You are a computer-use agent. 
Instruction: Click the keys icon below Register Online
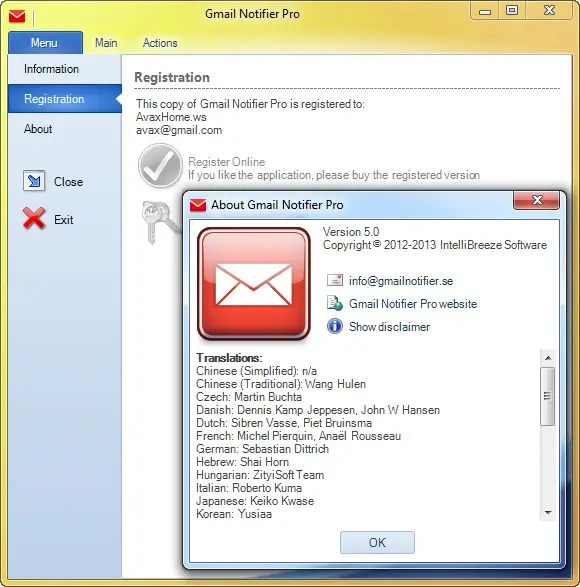coord(160,222)
